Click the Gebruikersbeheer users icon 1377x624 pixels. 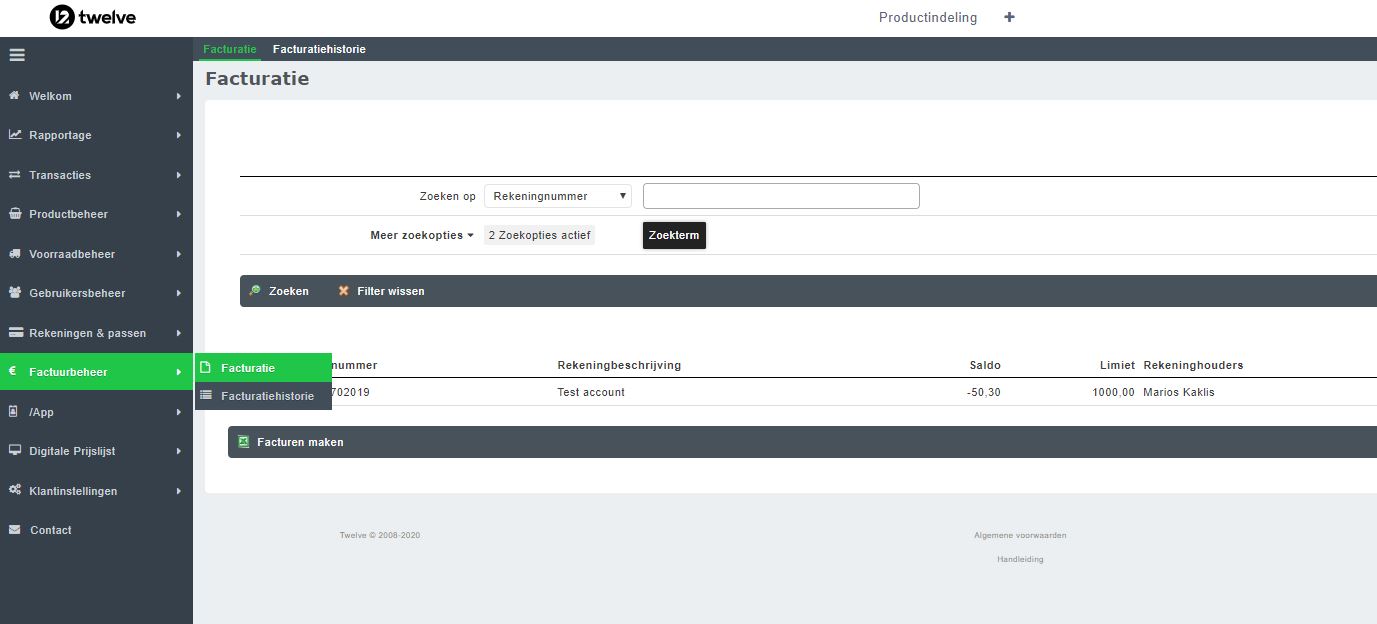15,293
